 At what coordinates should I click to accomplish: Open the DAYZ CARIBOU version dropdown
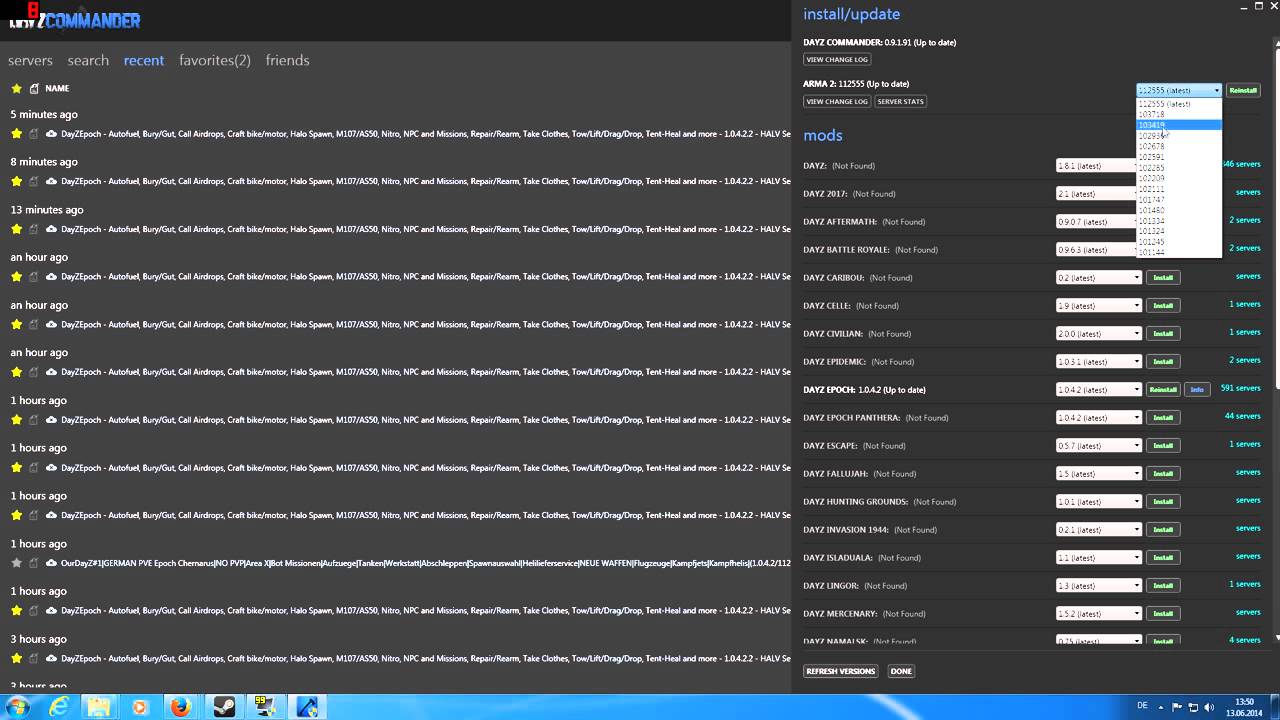coord(1099,277)
